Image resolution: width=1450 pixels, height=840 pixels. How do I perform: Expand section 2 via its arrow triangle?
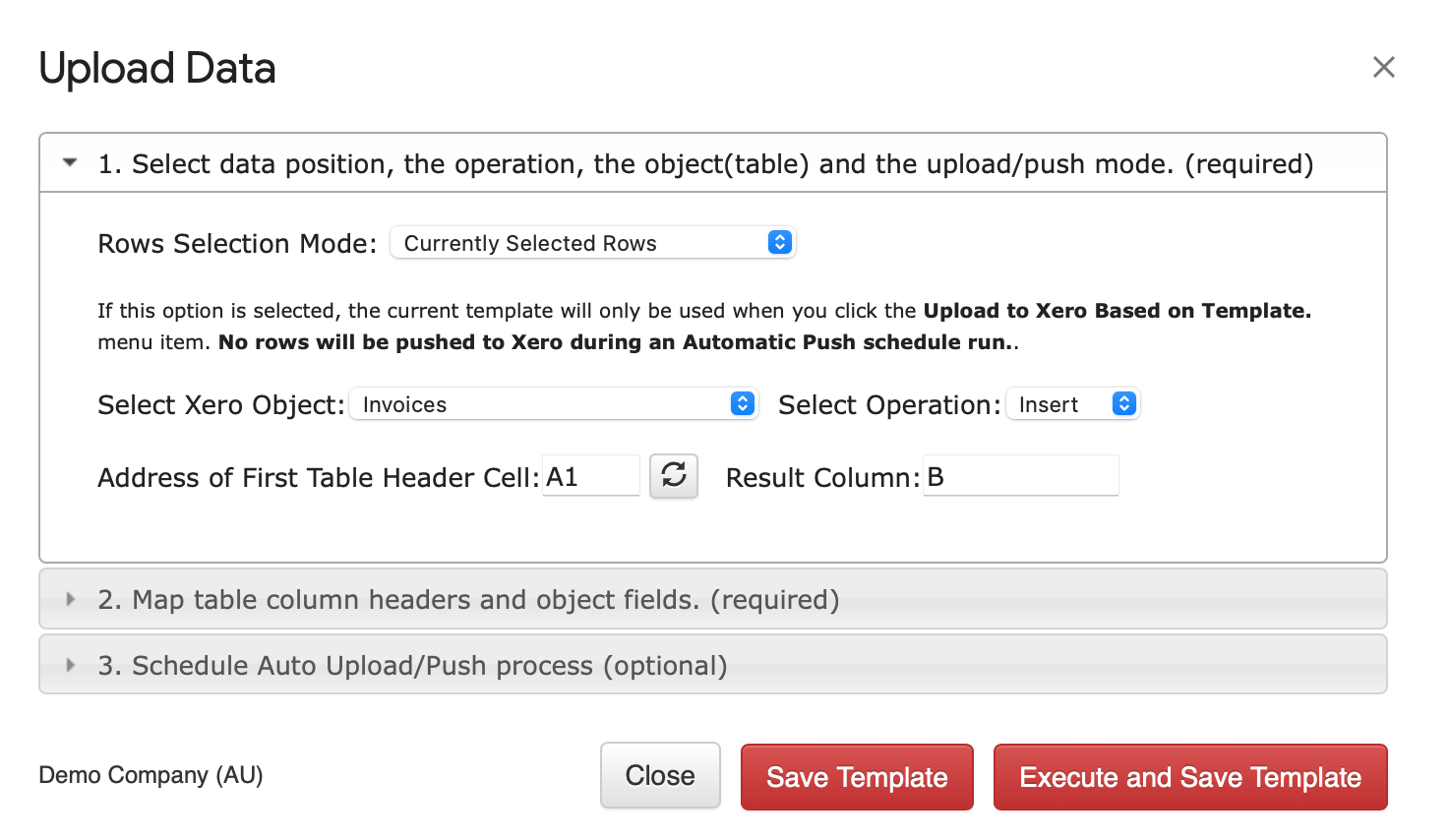click(x=70, y=599)
